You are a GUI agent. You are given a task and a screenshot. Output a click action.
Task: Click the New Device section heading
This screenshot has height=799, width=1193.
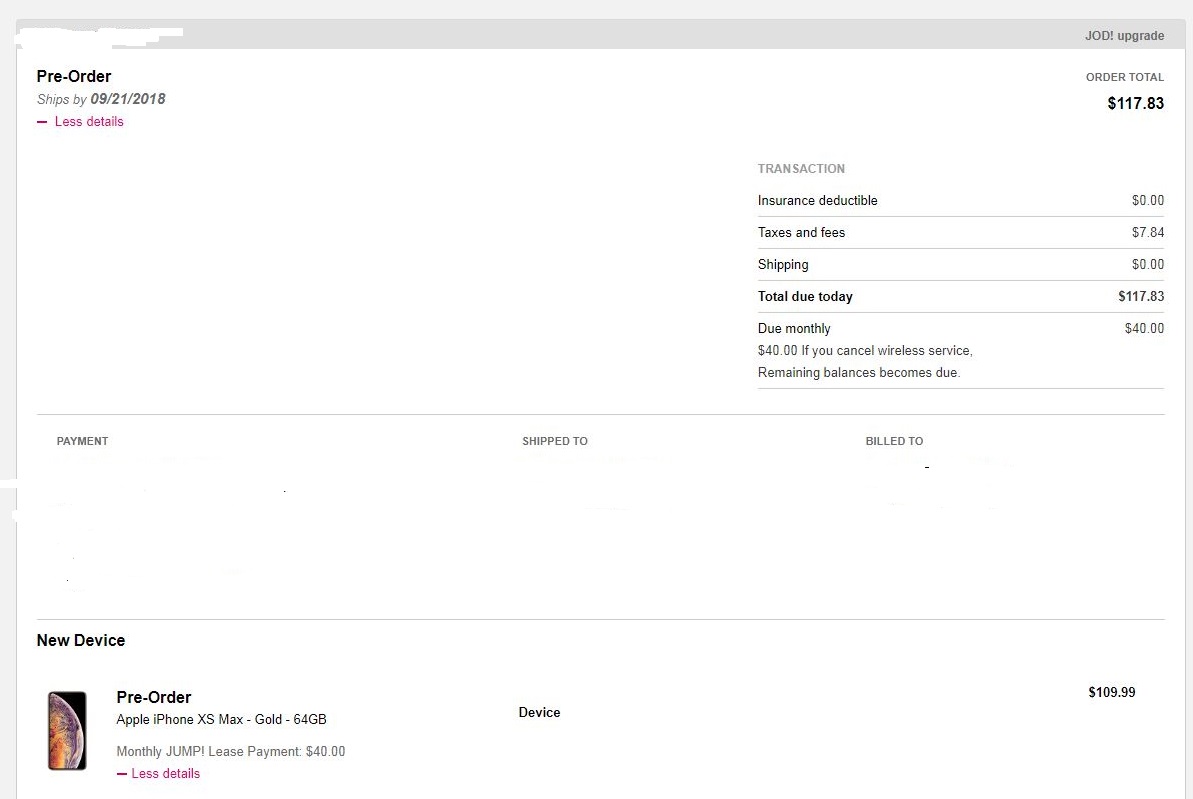[x=81, y=641]
